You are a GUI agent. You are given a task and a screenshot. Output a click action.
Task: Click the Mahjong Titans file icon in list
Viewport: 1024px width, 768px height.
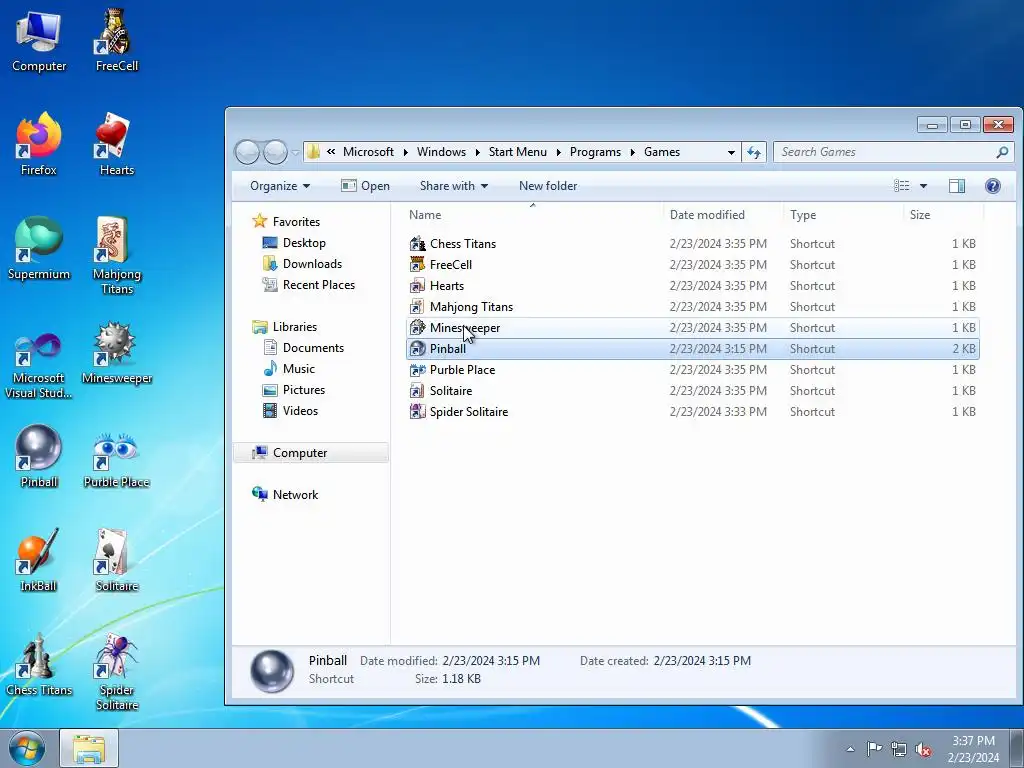click(417, 306)
